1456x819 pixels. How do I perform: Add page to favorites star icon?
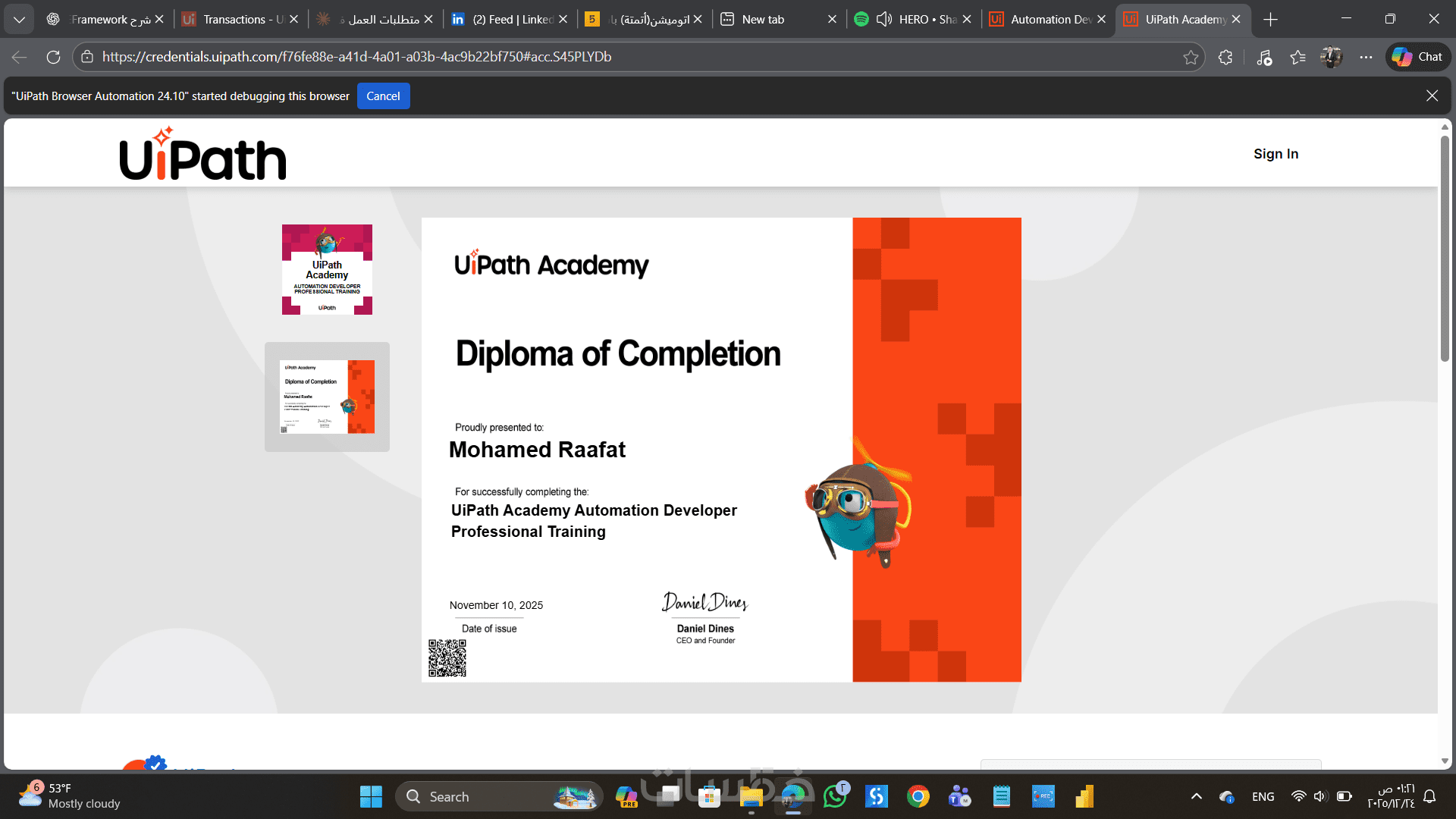1191,57
